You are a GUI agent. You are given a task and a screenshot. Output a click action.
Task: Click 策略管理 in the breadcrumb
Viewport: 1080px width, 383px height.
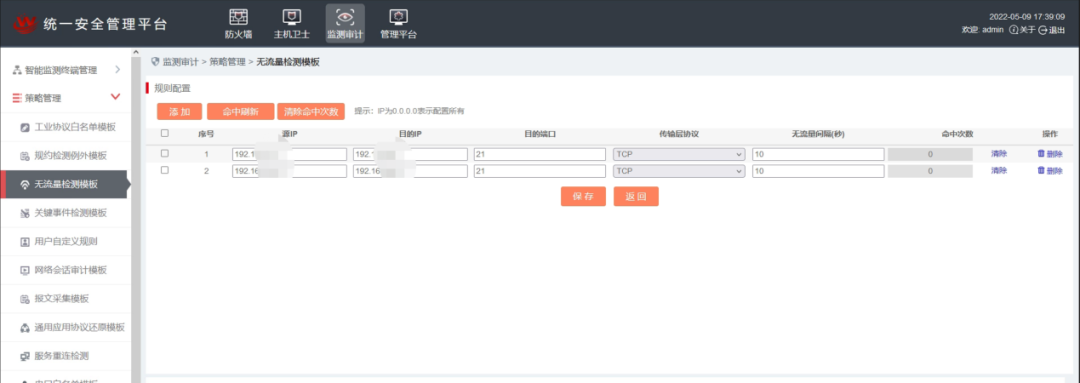coord(227,62)
